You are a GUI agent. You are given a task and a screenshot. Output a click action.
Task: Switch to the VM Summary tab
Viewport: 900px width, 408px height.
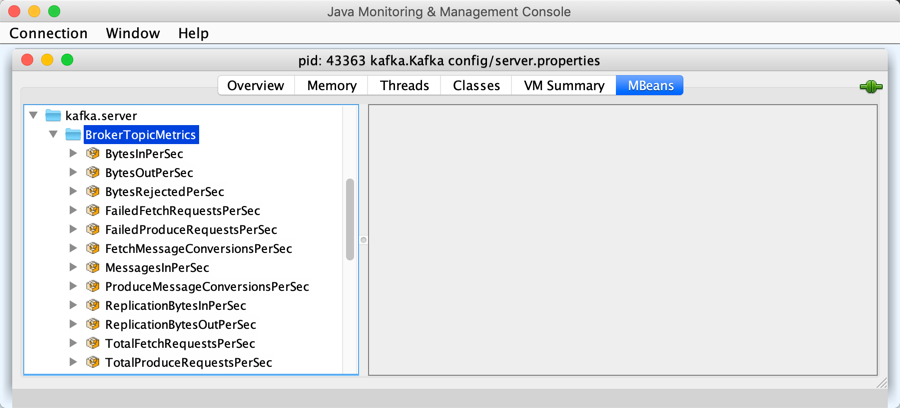563,86
